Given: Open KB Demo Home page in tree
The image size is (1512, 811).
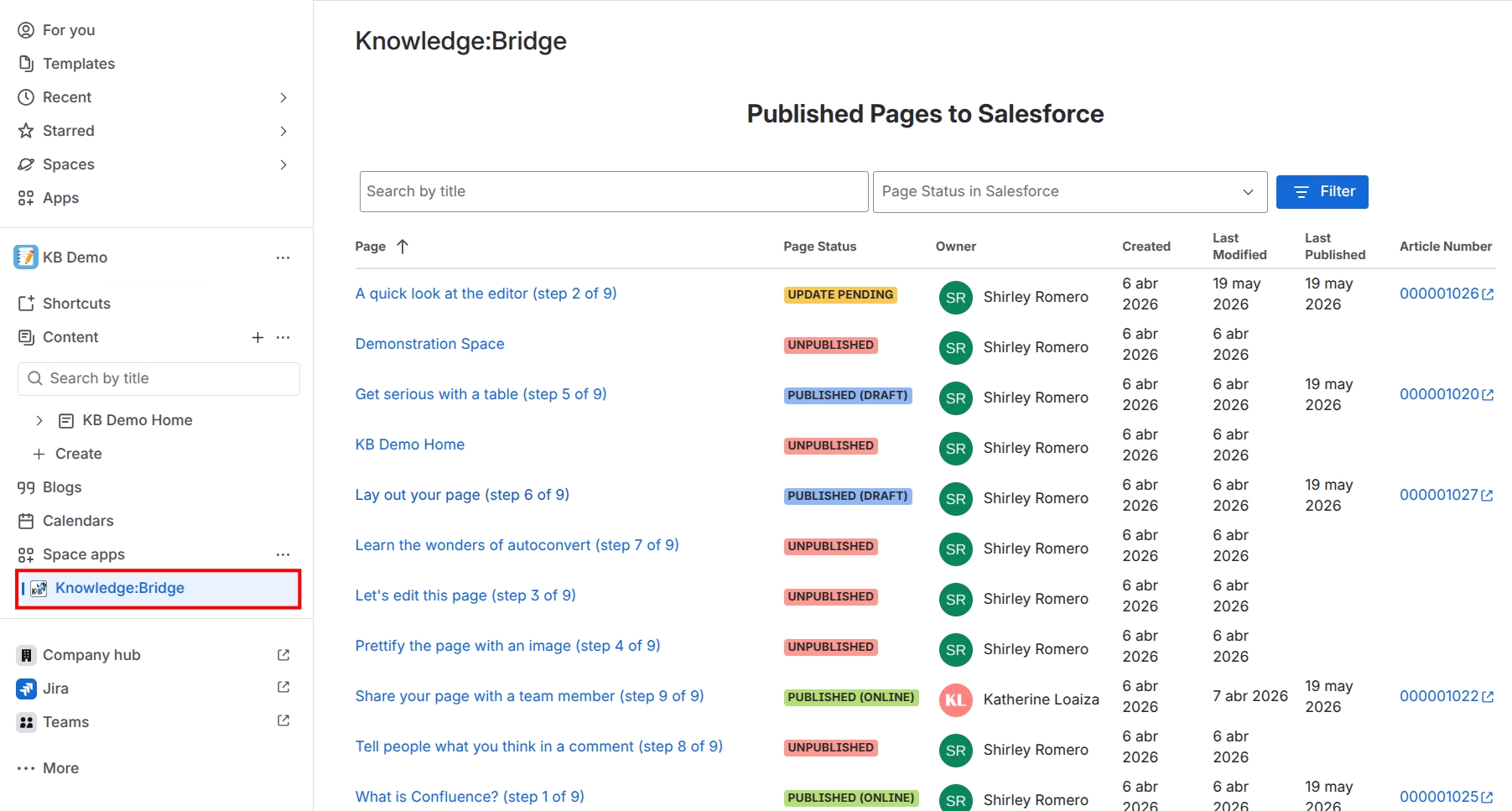Looking at the screenshot, I should (x=138, y=420).
